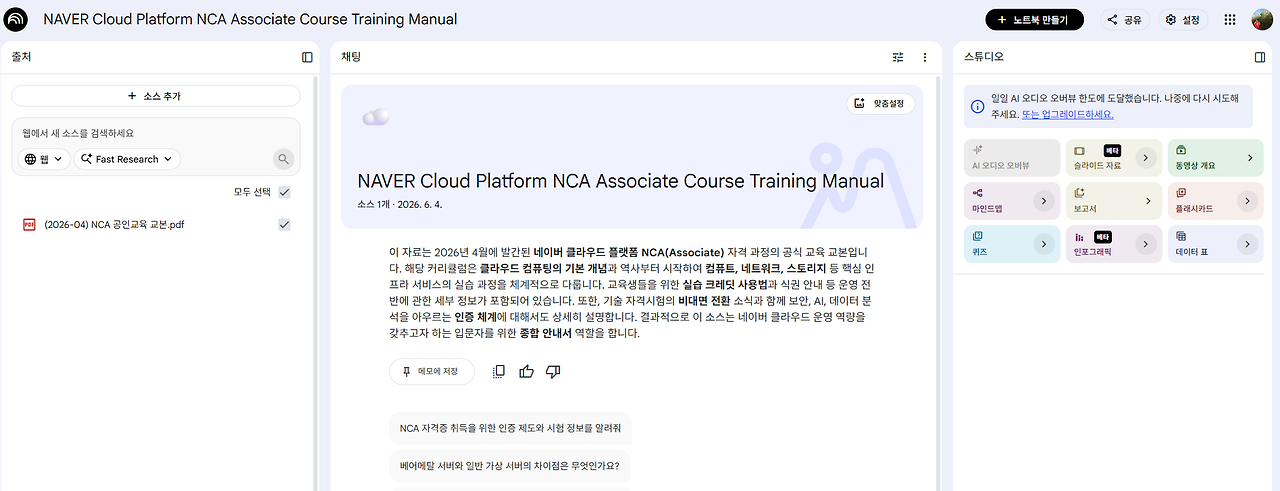The height and width of the screenshot is (491, 1280).
Task: Submit web source search magnifier
Action: 284,159
